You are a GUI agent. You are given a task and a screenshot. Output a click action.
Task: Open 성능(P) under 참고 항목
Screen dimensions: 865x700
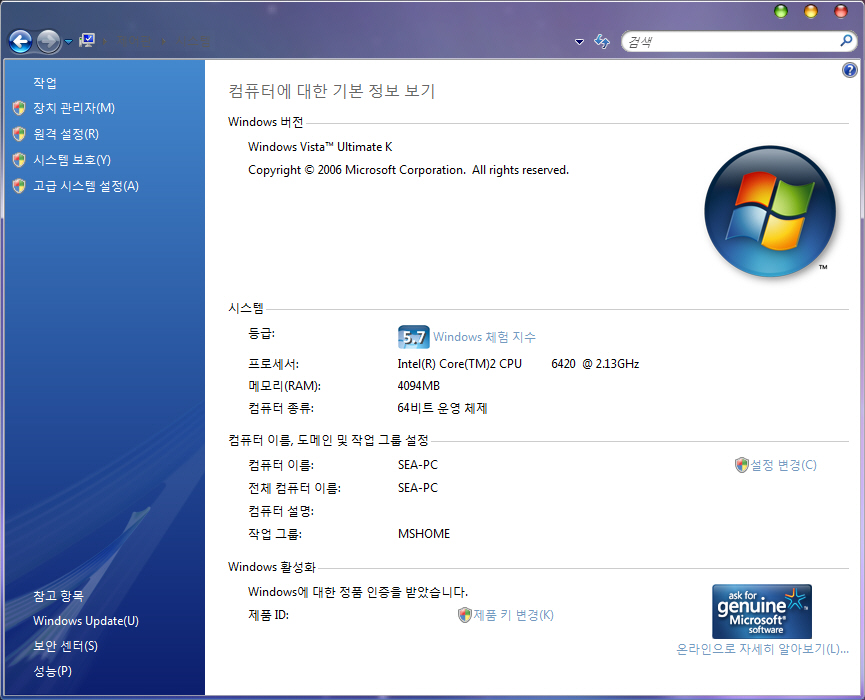(53, 671)
